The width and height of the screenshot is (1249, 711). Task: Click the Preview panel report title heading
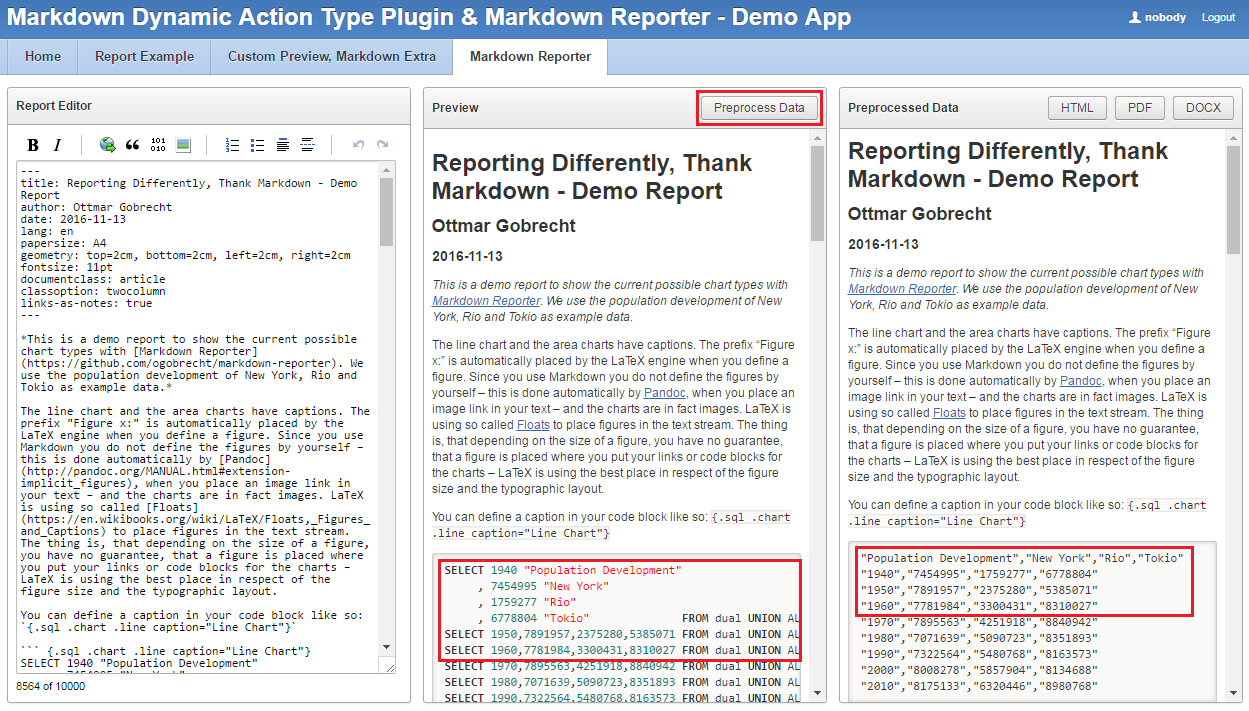tap(592, 177)
